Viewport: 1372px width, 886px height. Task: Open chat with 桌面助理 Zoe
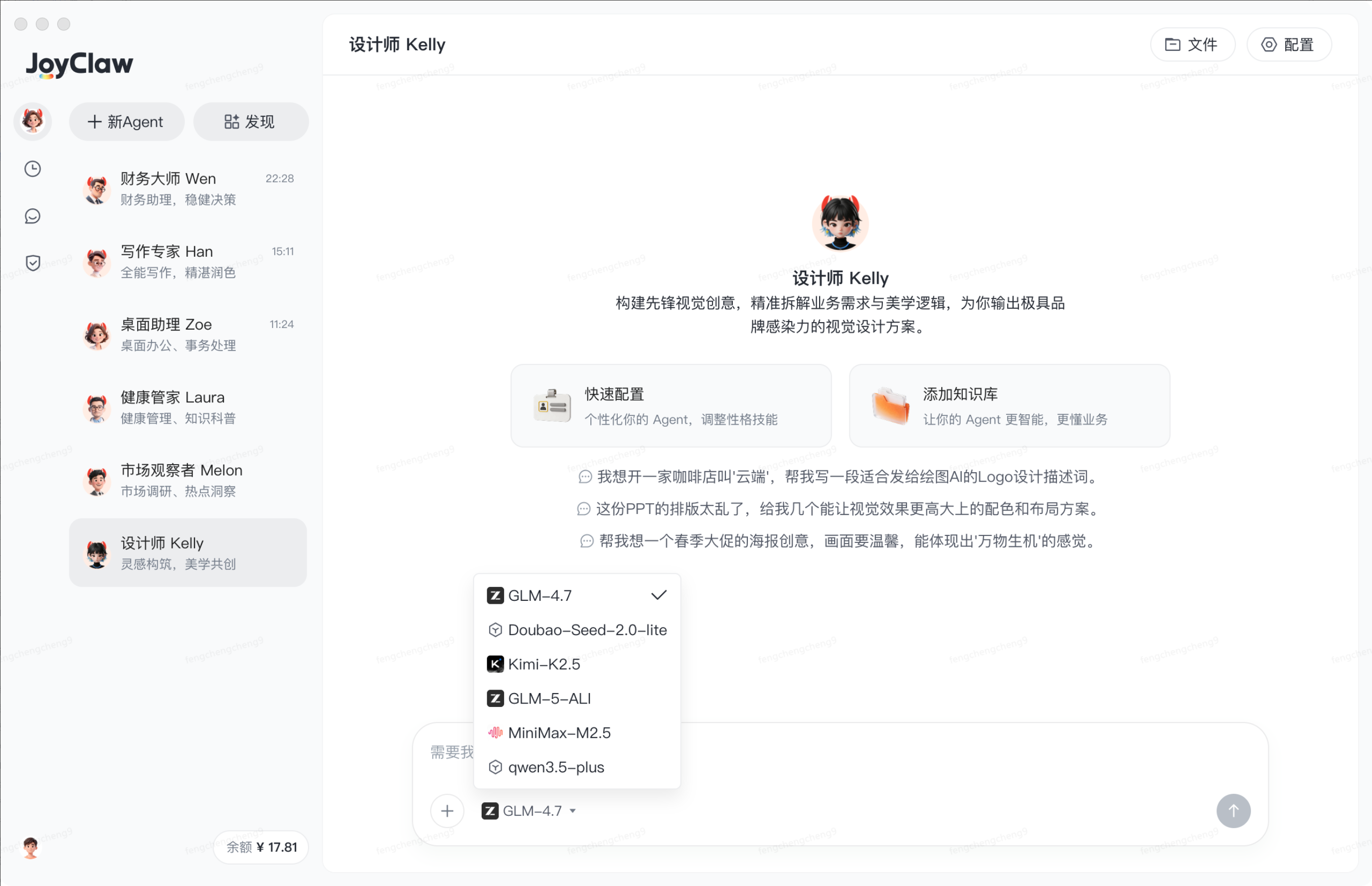(x=188, y=335)
